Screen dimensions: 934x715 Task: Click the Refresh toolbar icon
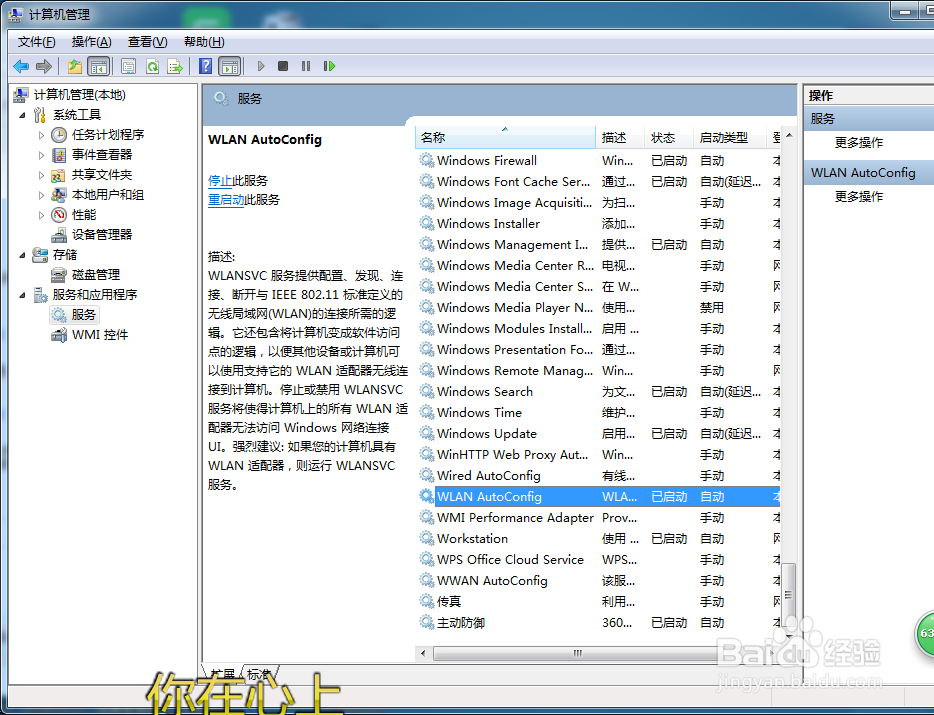(152, 66)
